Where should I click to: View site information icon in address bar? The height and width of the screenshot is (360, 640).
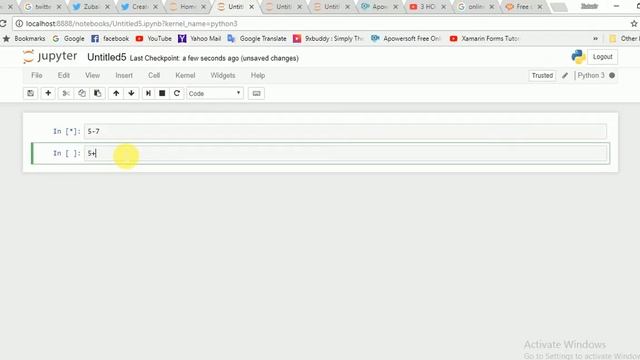click(19, 24)
